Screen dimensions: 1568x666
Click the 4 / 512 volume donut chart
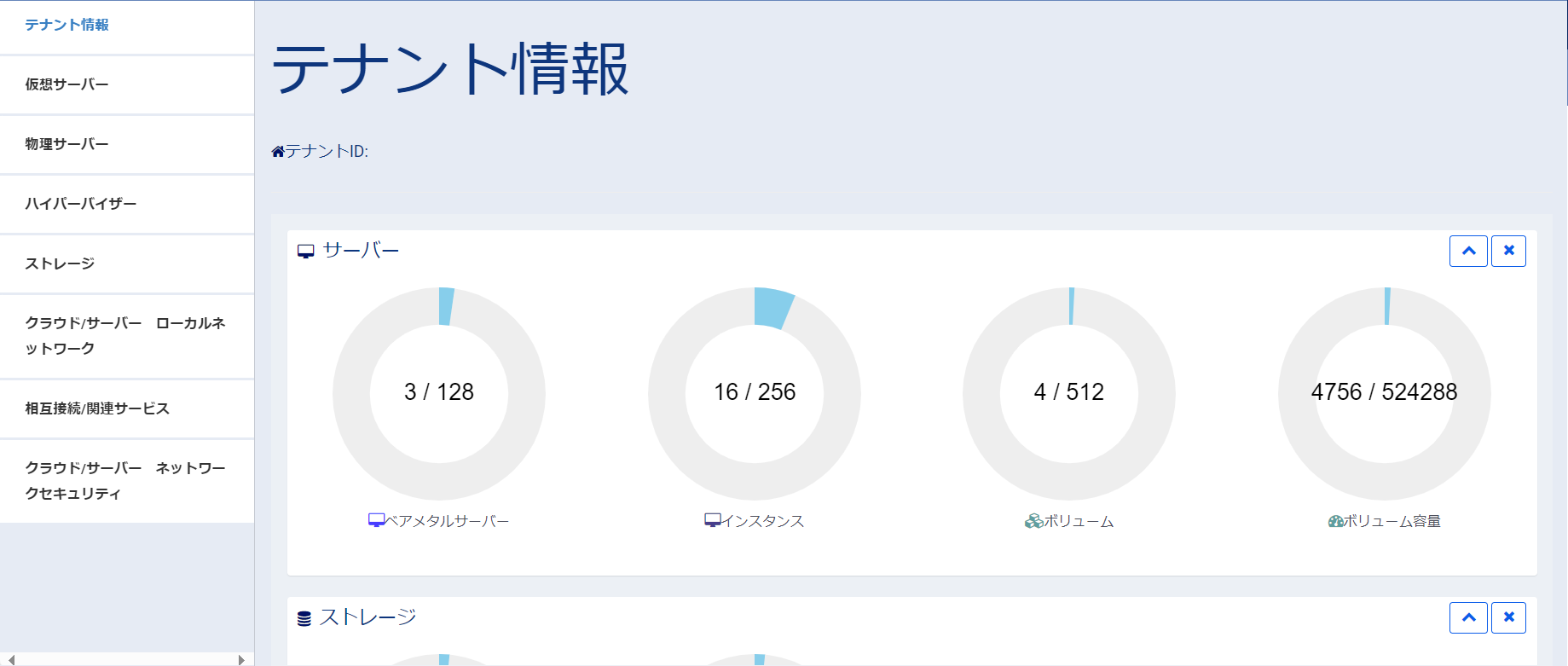click(1069, 393)
